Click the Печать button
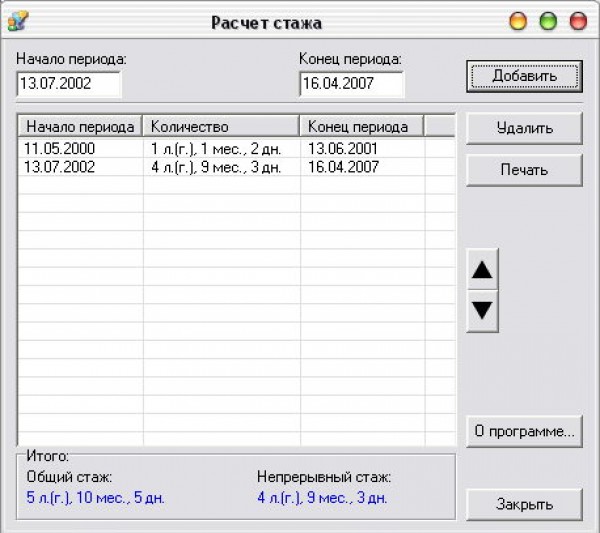600x533 pixels. click(524, 170)
